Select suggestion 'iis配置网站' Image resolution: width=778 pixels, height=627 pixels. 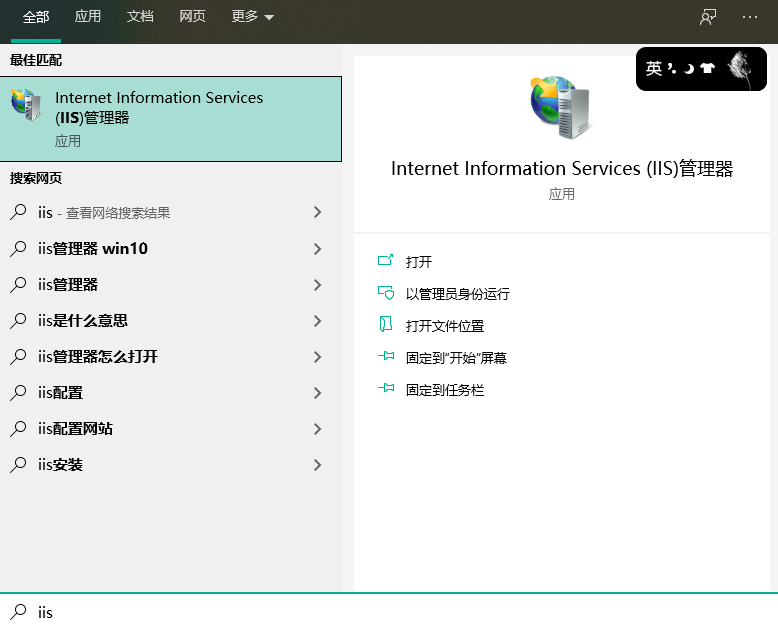pos(171,429)
